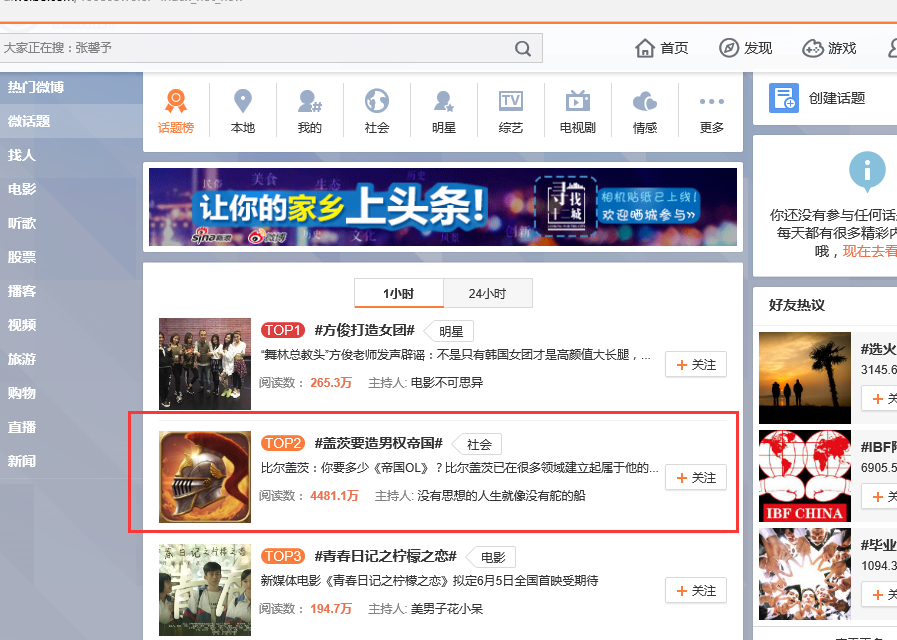Open the TOP3 movie poster thumbnail

coord(205,590)
